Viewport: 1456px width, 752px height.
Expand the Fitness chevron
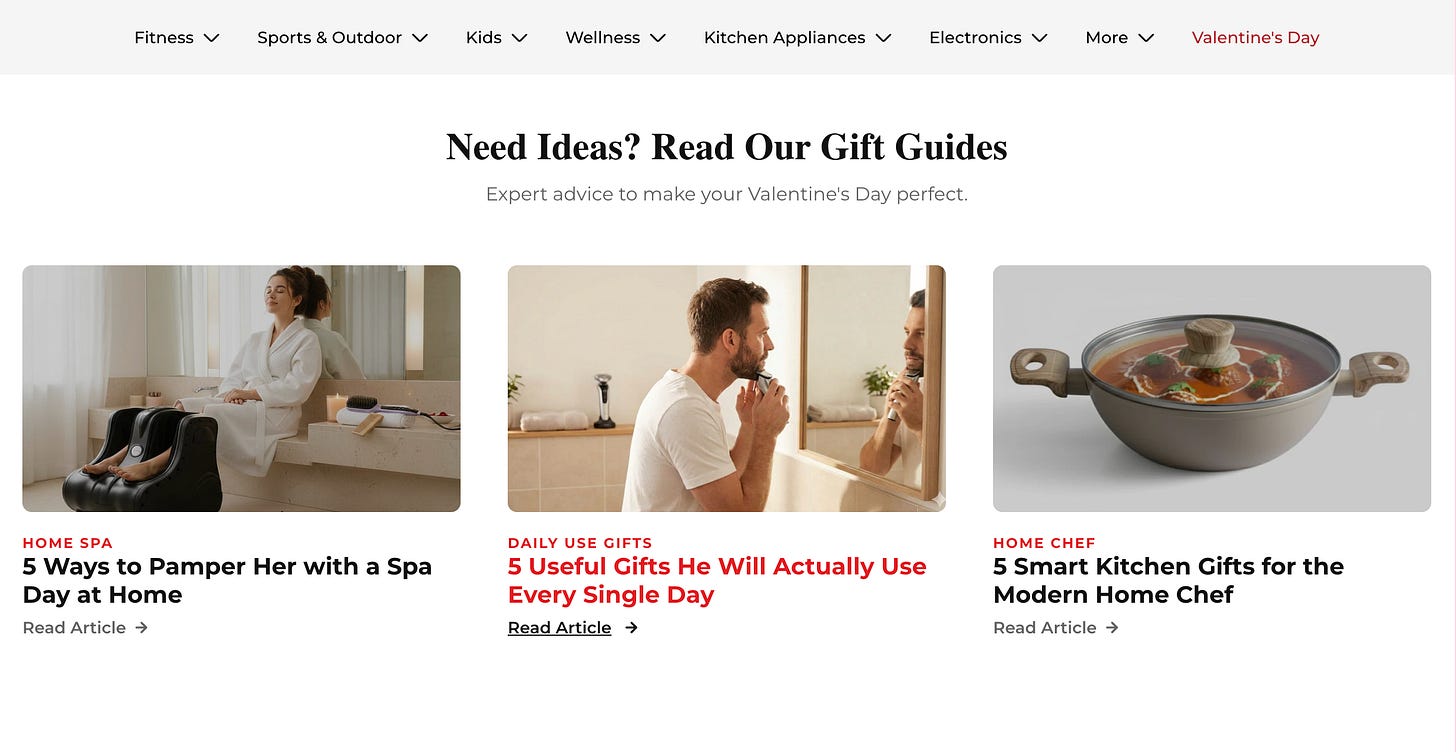coord(211,38)
